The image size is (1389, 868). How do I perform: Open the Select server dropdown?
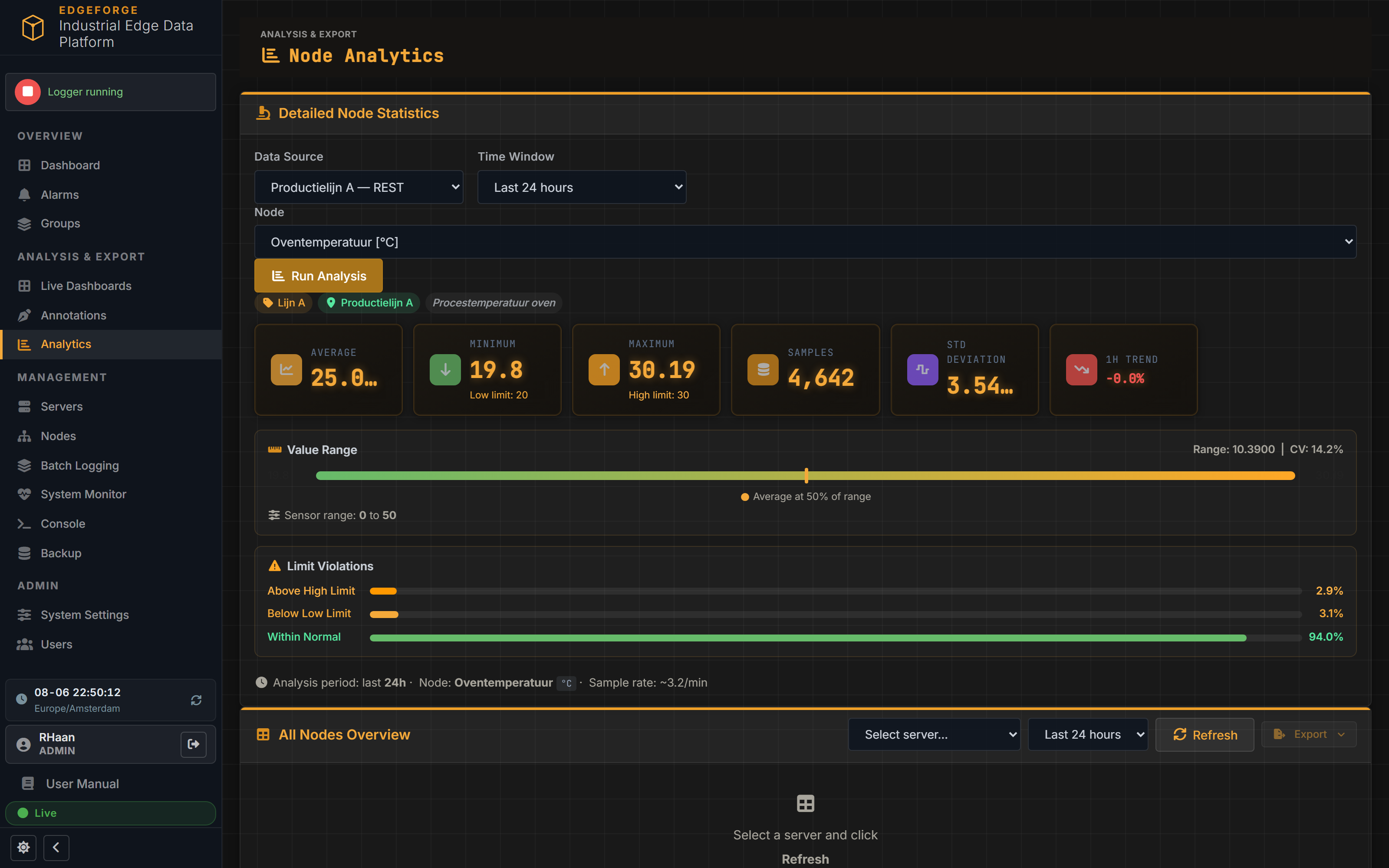click(x=935, y=734)
